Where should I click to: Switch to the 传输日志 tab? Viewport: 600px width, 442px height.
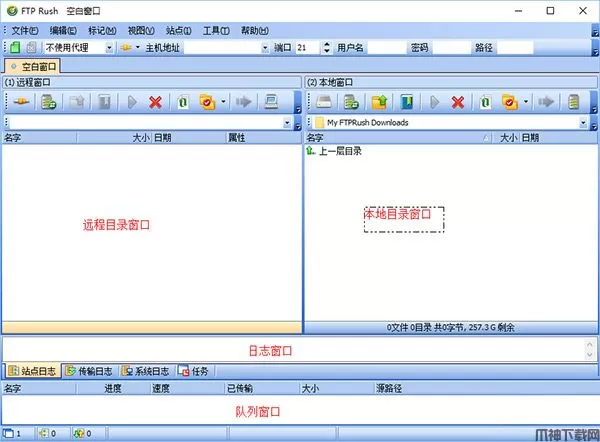[89, 371]
